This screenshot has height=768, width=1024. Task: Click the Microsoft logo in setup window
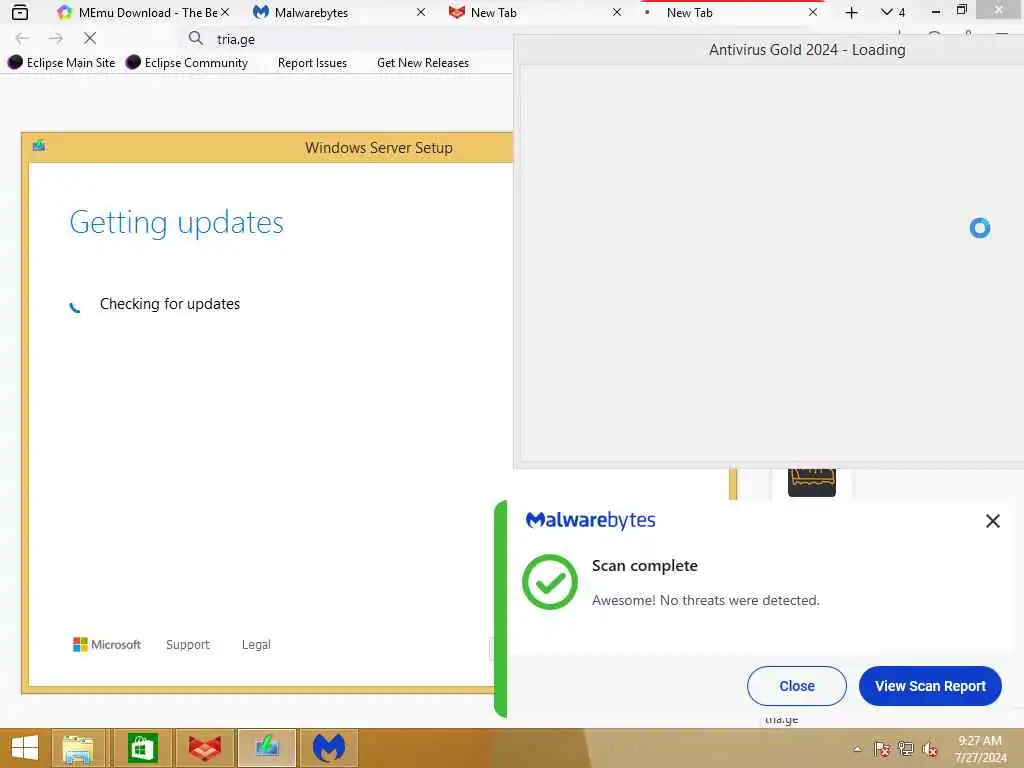coord(106,645)
